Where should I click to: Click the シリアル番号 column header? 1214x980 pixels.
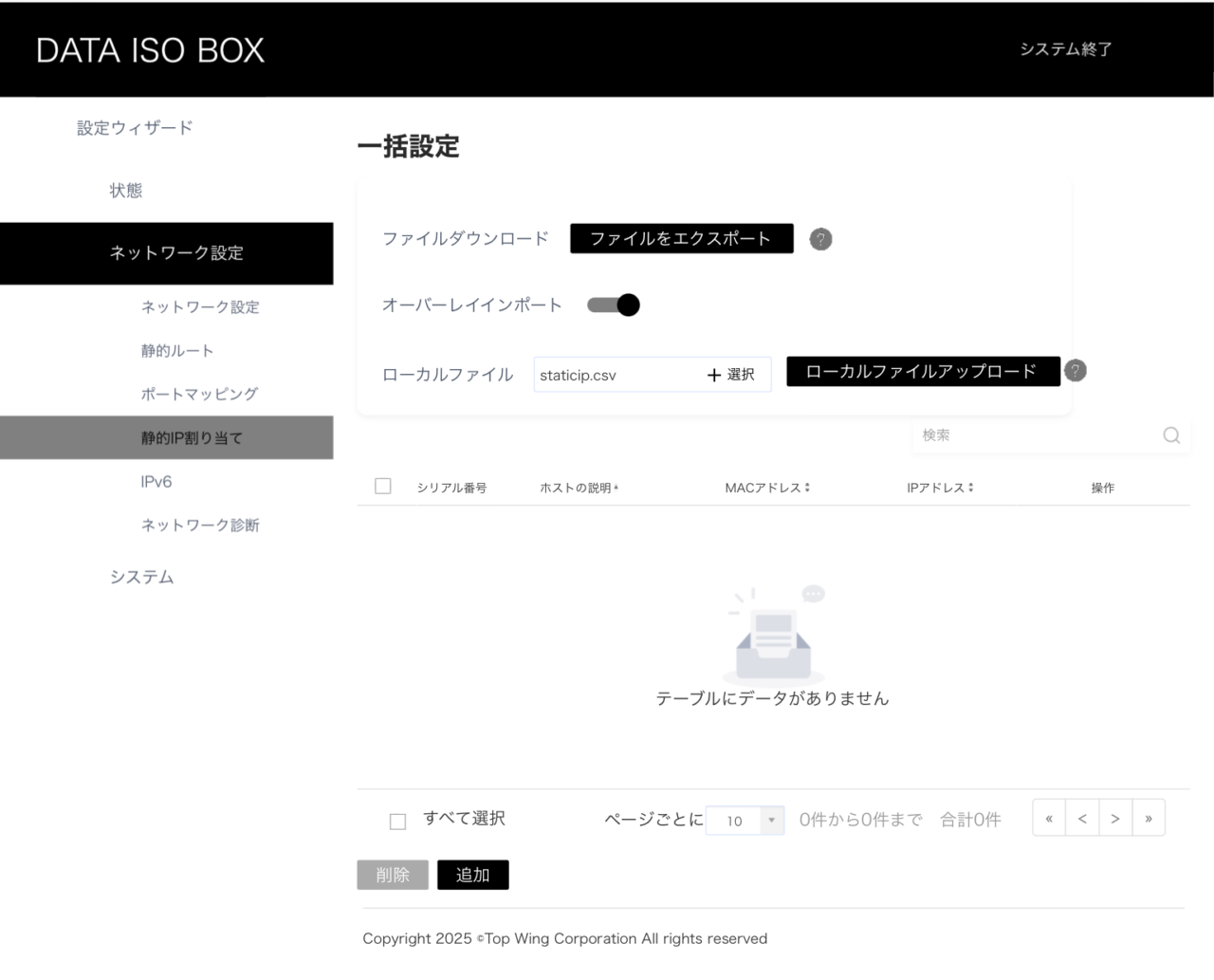tap(452, 488)
